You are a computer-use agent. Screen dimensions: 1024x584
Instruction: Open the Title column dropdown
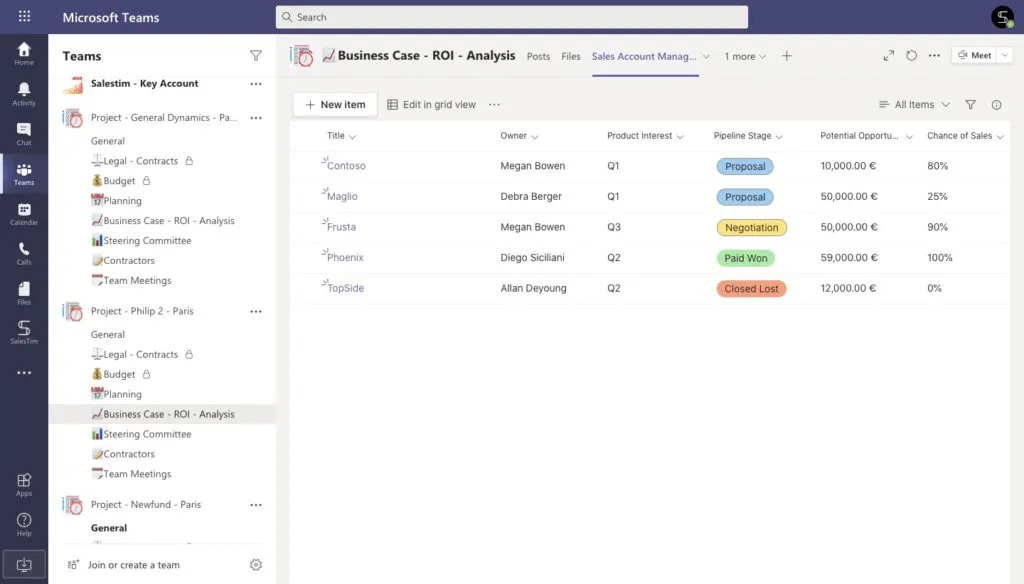(353, 137)
